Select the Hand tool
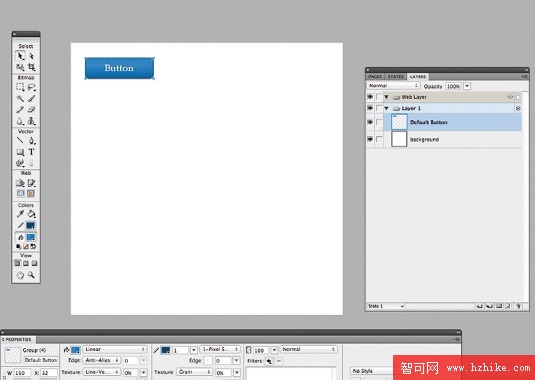 click(x=20, y=275)
